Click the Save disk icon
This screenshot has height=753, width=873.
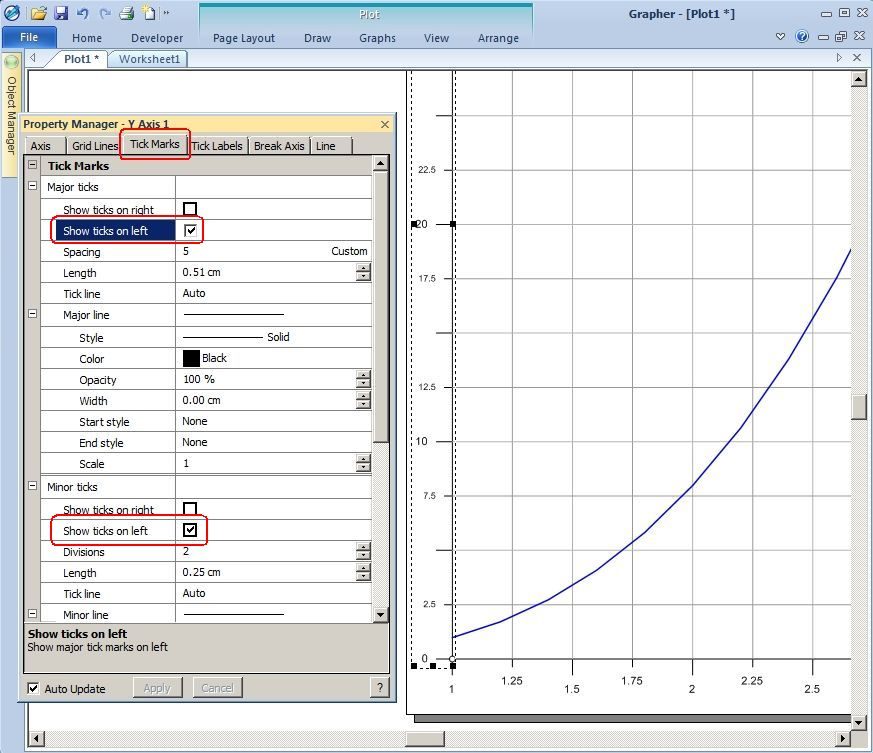coord(60,13)
